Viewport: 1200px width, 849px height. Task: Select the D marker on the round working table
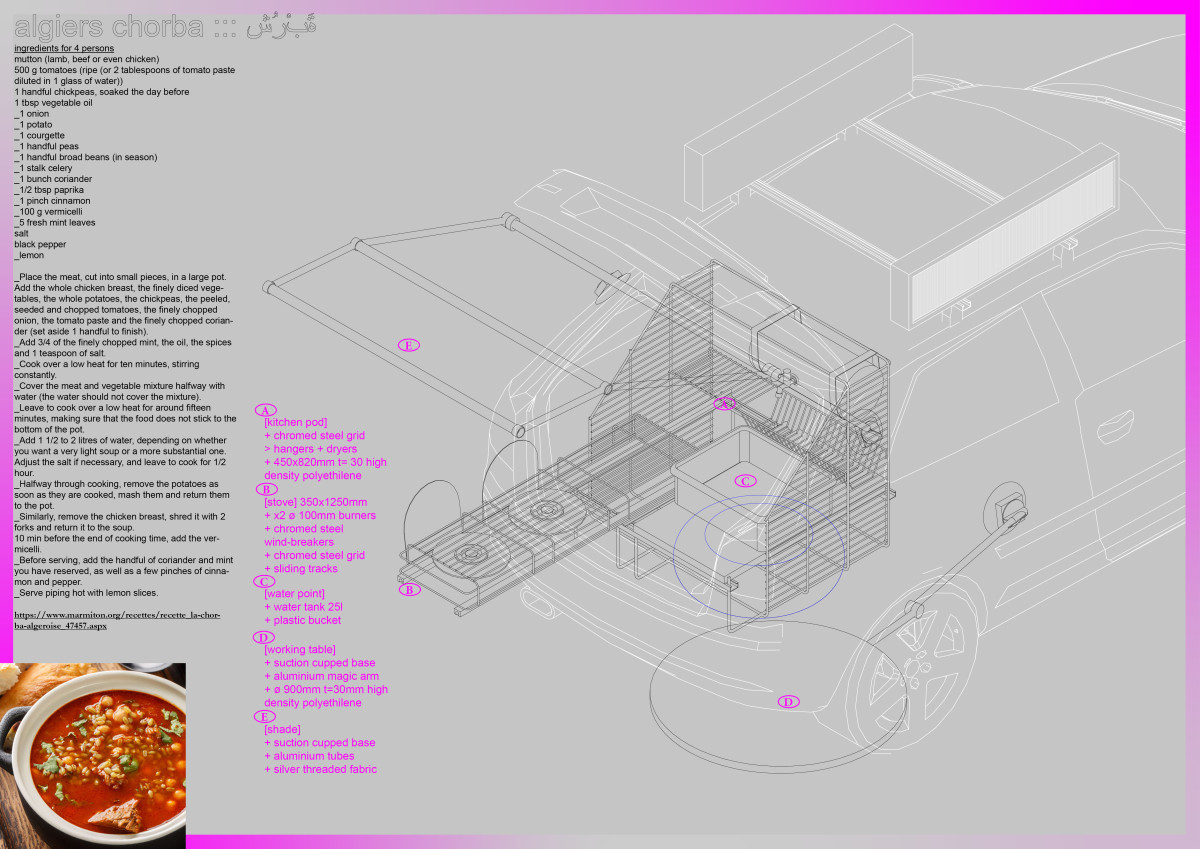pos(788,701)
